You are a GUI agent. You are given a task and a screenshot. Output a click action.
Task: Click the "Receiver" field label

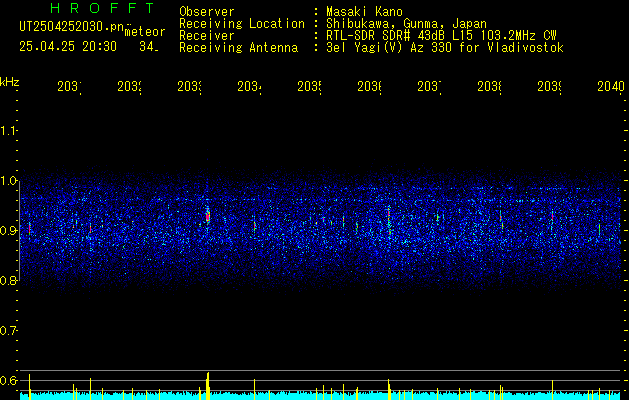pyautogui.click(x=207, y=36)
